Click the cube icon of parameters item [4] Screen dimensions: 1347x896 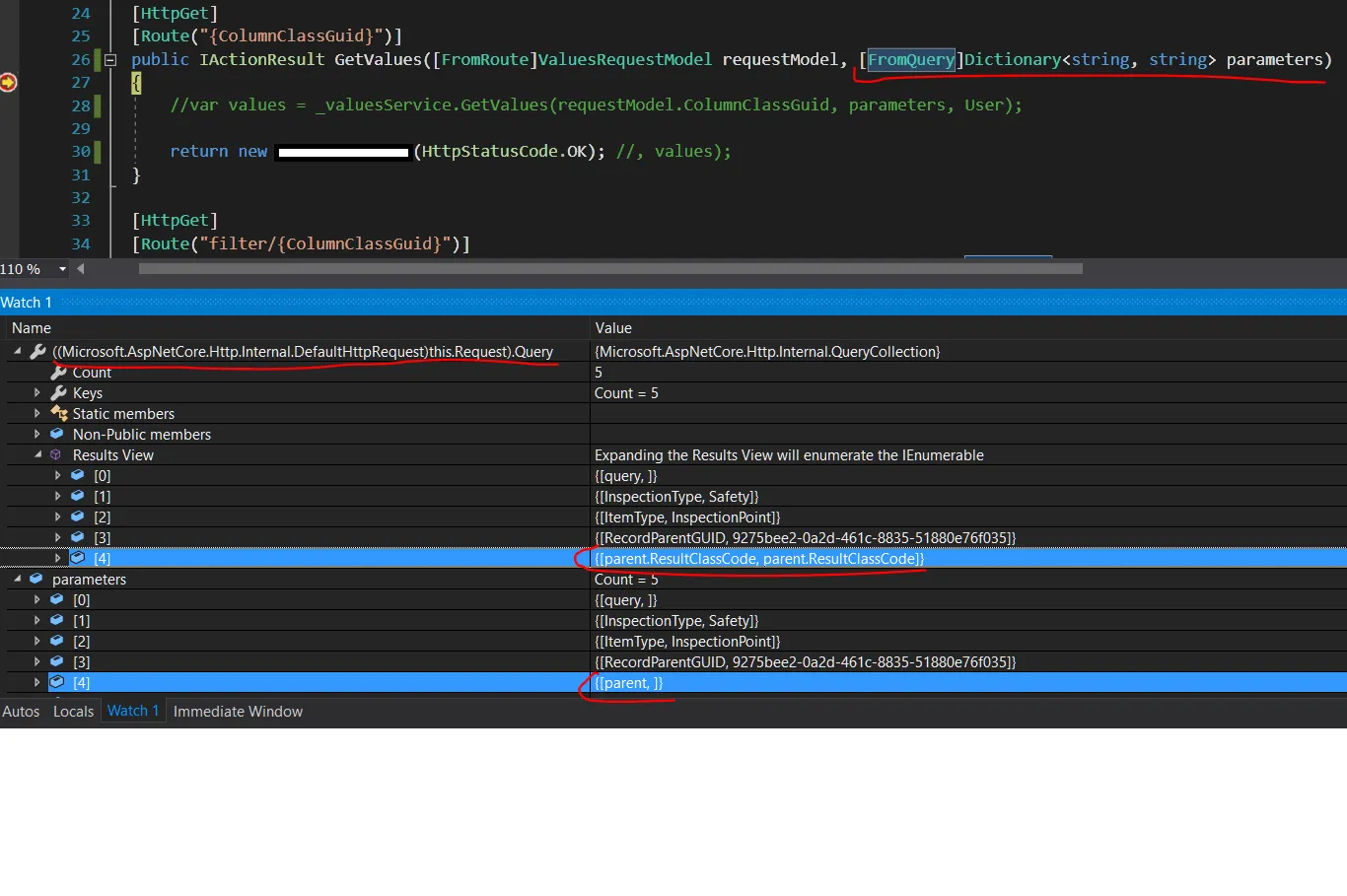coord(57,683)
